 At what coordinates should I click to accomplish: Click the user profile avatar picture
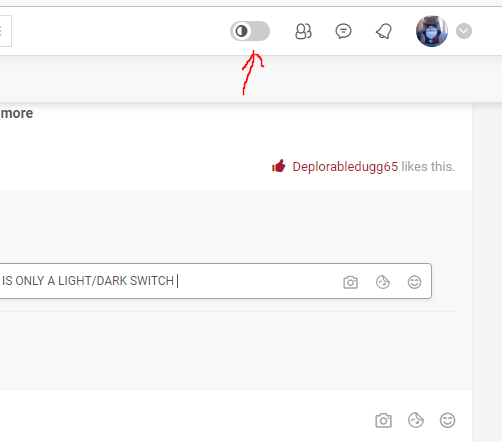pyautogui.click(x=432, y=31)
